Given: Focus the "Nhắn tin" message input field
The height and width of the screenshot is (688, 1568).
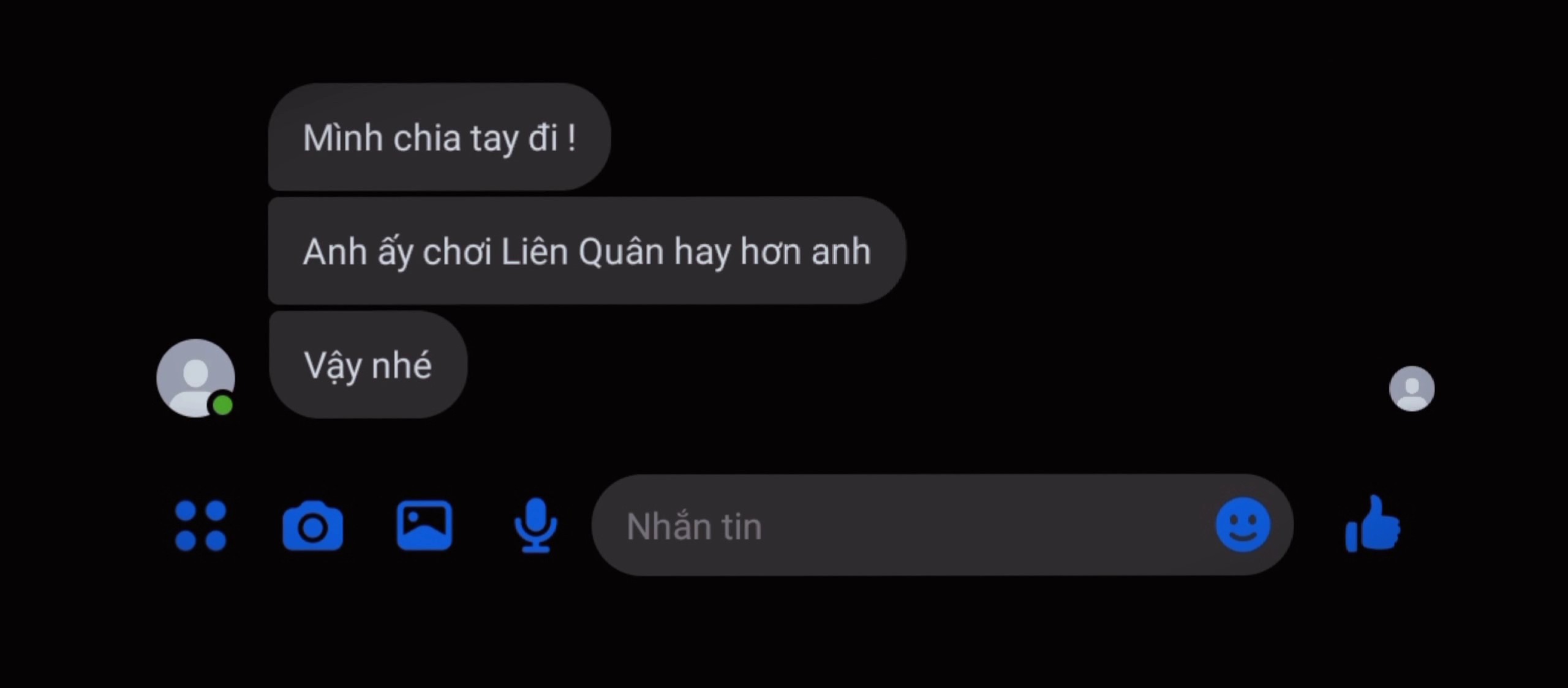Looking at the screenshot, I should click(942, 525).
